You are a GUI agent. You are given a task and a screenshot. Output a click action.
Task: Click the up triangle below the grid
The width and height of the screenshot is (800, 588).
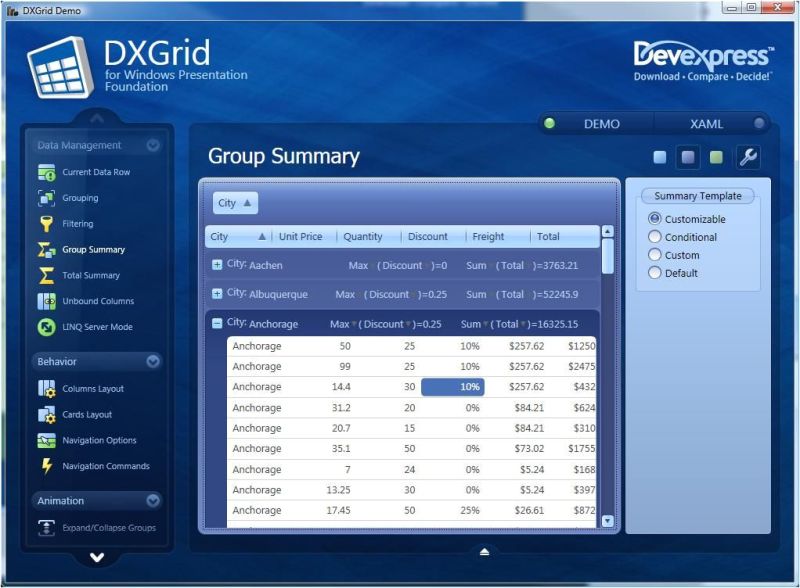tap(485, 552)
